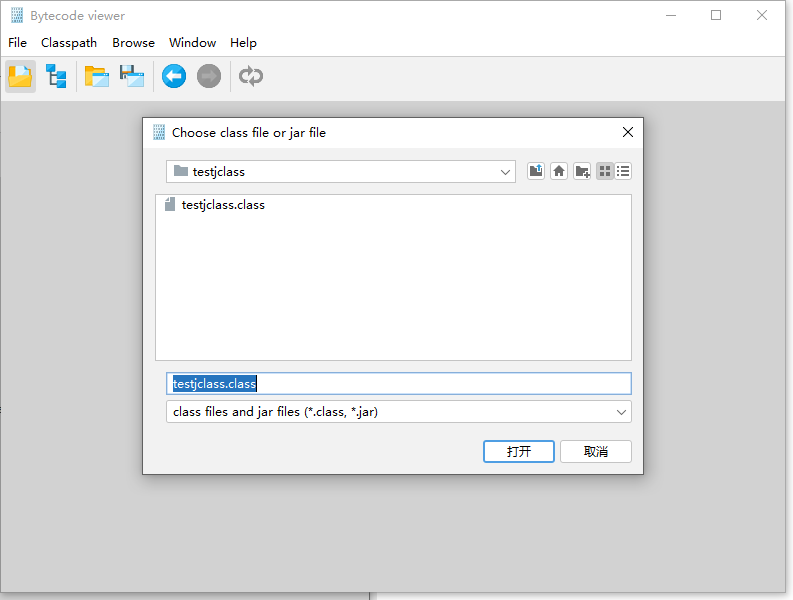793x600 pixels.
Task: Click the 打开 (Open) button
Action: (519, 451)
